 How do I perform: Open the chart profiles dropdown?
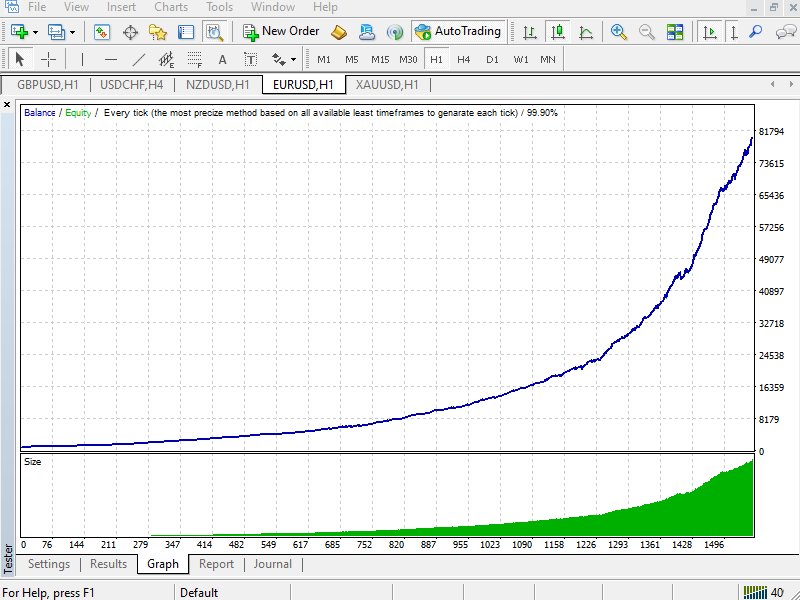(72, 31)
